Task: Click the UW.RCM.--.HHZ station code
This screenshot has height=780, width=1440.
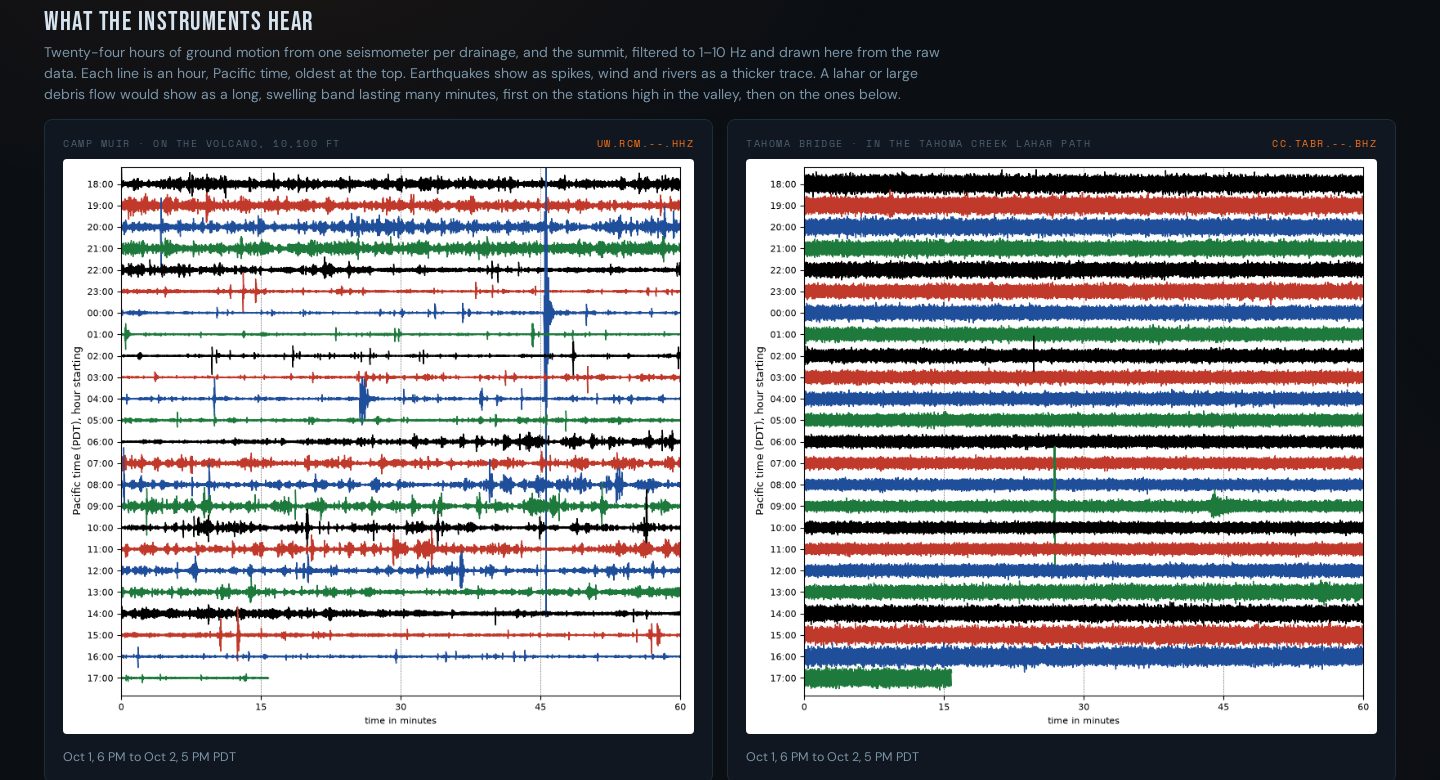Action: [x=645, y=144]
